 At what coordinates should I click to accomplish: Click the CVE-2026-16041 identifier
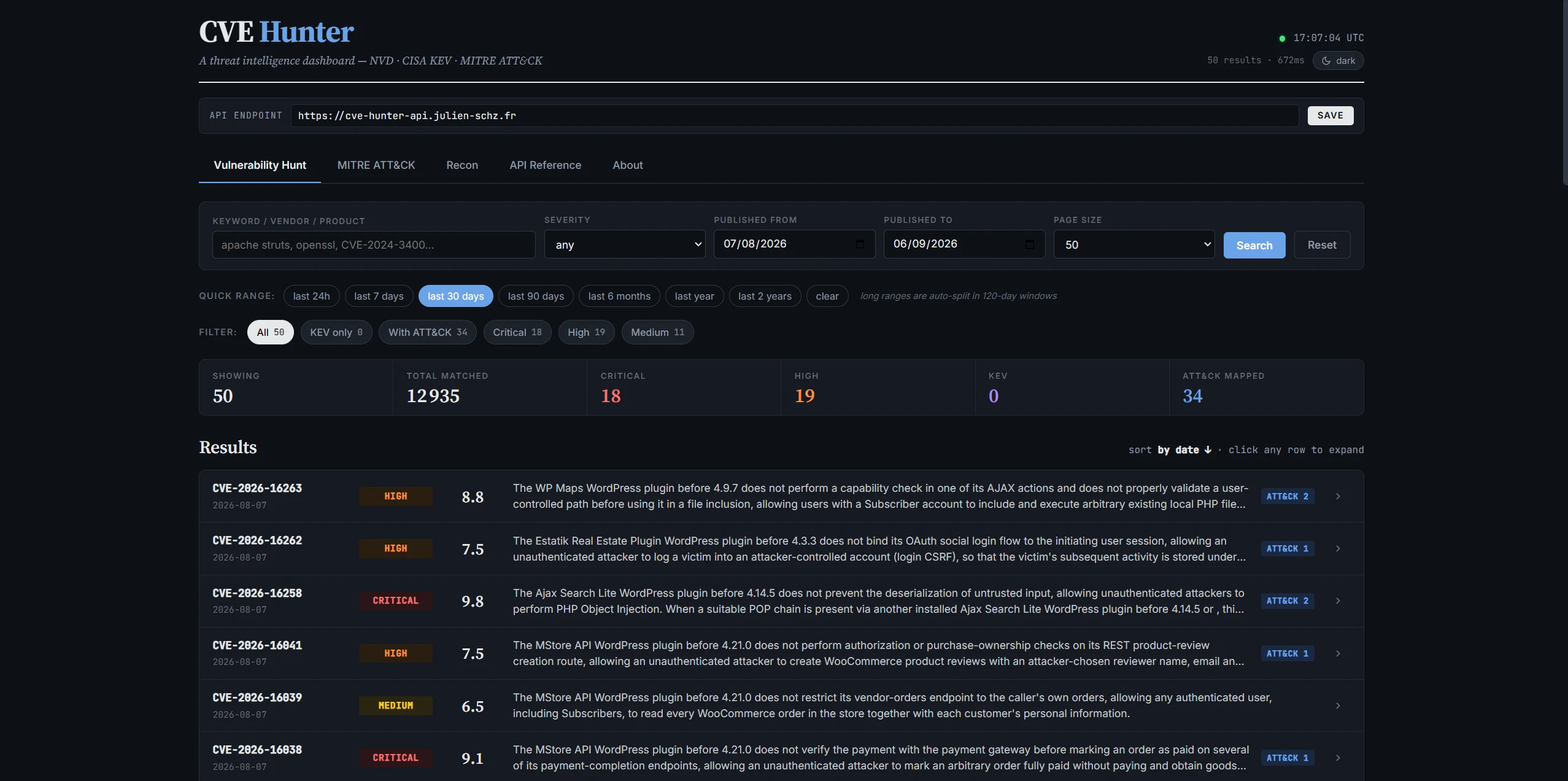[x=257, y=645]
